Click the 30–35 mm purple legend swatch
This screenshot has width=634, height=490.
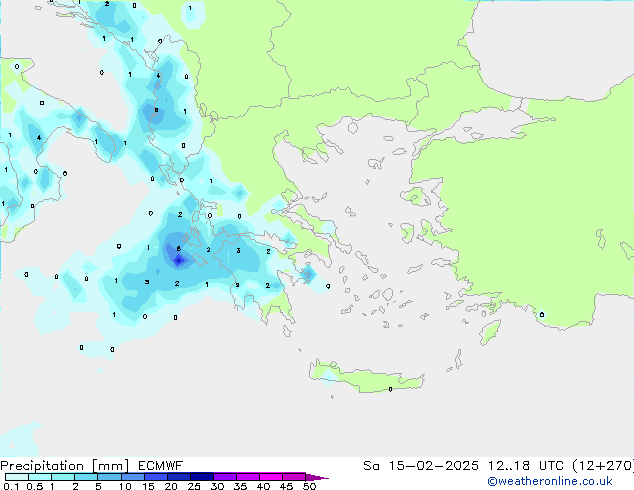tap(225, 477)
